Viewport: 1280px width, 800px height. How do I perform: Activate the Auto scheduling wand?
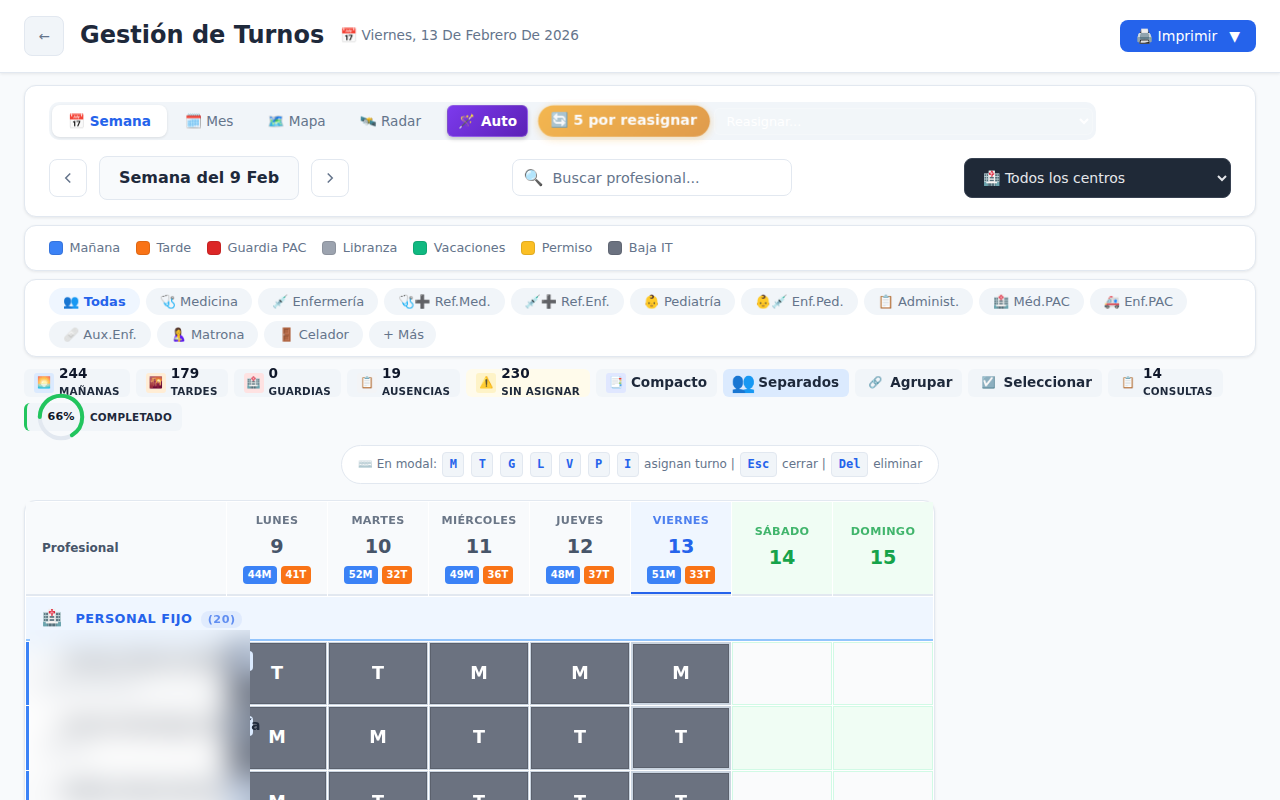click(487, 120)
